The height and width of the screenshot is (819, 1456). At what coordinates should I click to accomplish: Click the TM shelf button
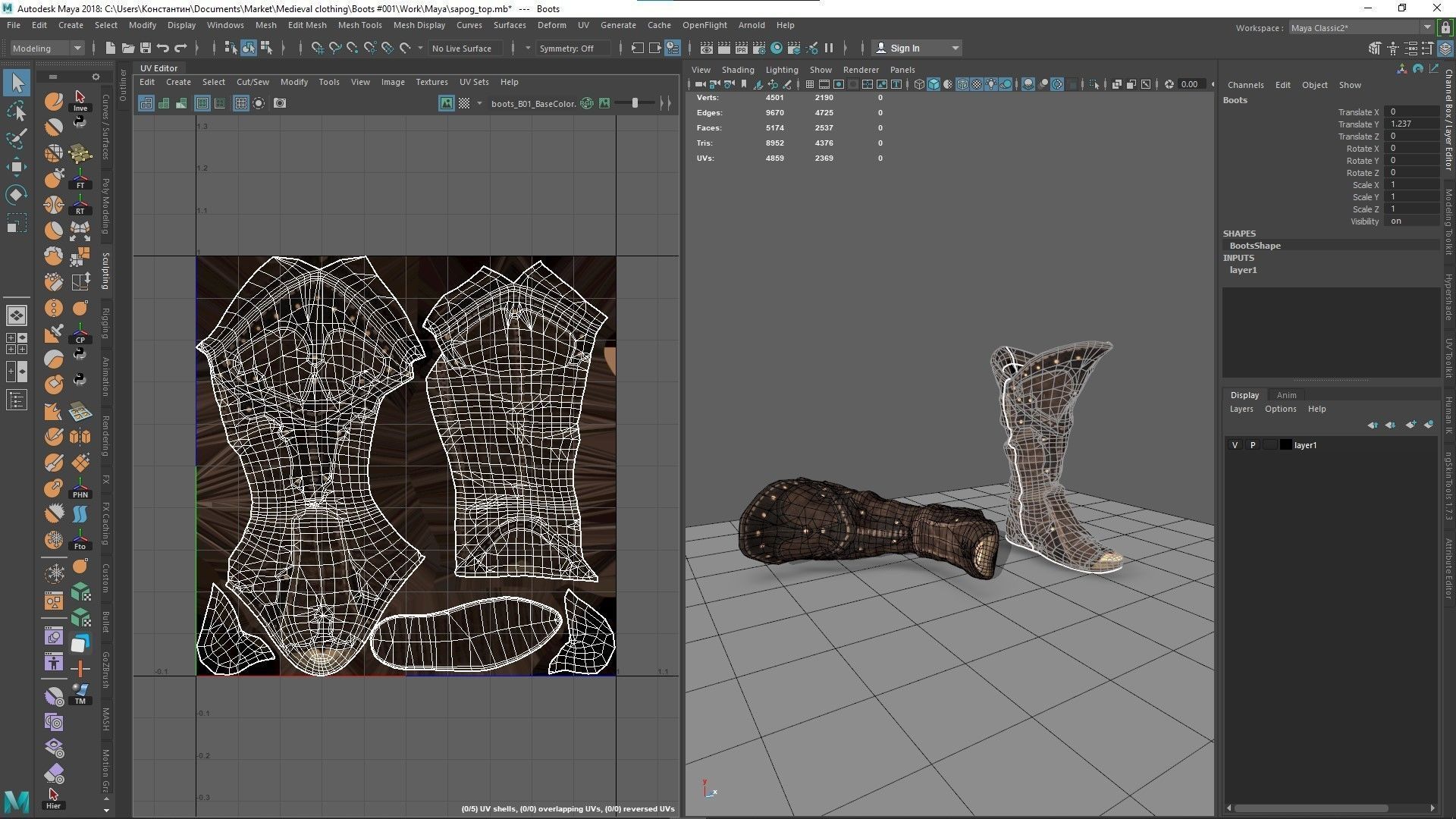[x=80, y=694]
